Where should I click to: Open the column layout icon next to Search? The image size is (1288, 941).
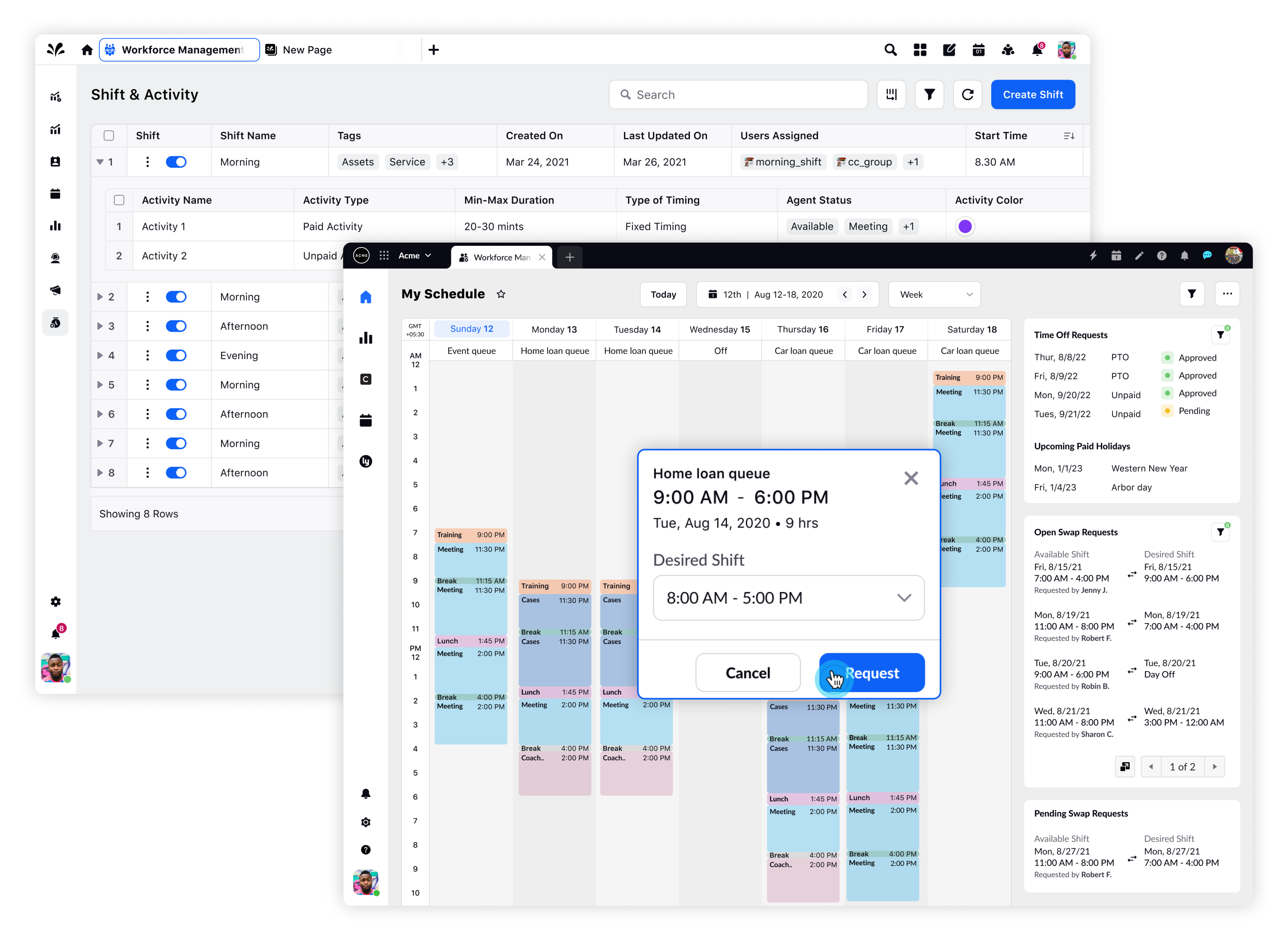891,94
